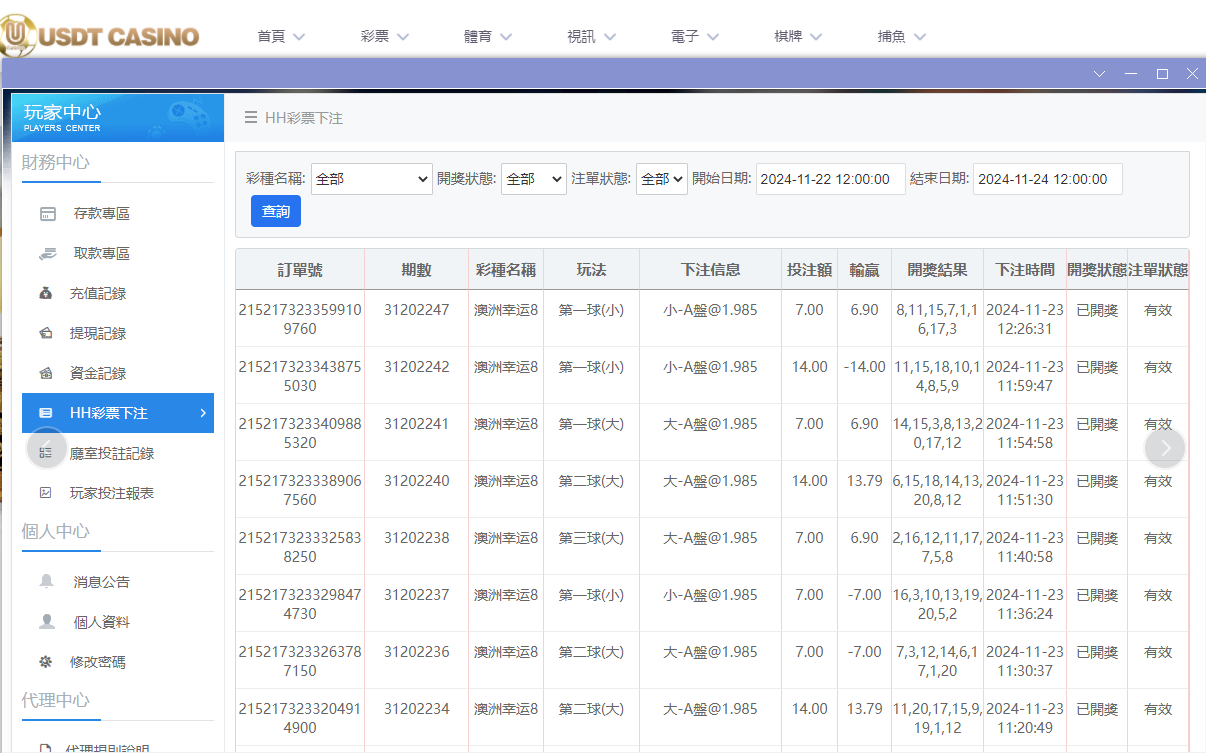The image size is (1206, 753).
Task: Click the 提現記錄 withdrawal record icon
Action: pos(47,333)
